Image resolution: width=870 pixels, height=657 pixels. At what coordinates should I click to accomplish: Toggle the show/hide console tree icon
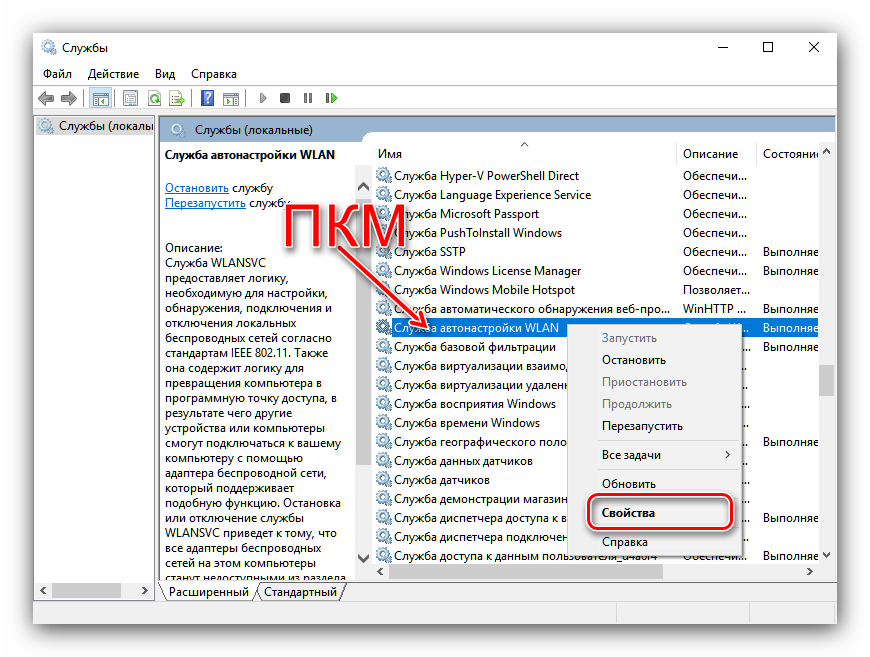pos(100,98)
